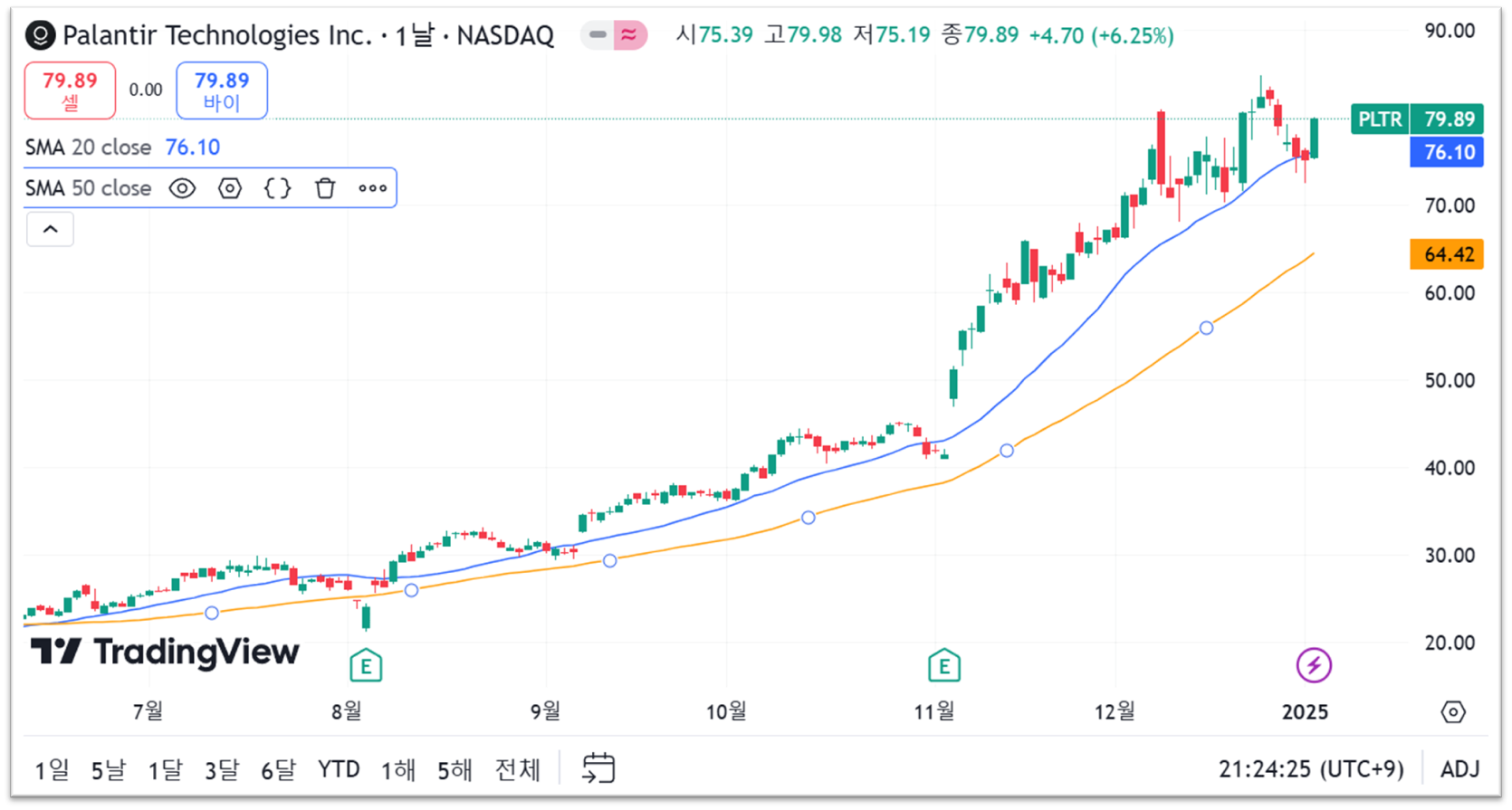
Task: Click the 50.00 price axis label
Action: coord(1450,381)
